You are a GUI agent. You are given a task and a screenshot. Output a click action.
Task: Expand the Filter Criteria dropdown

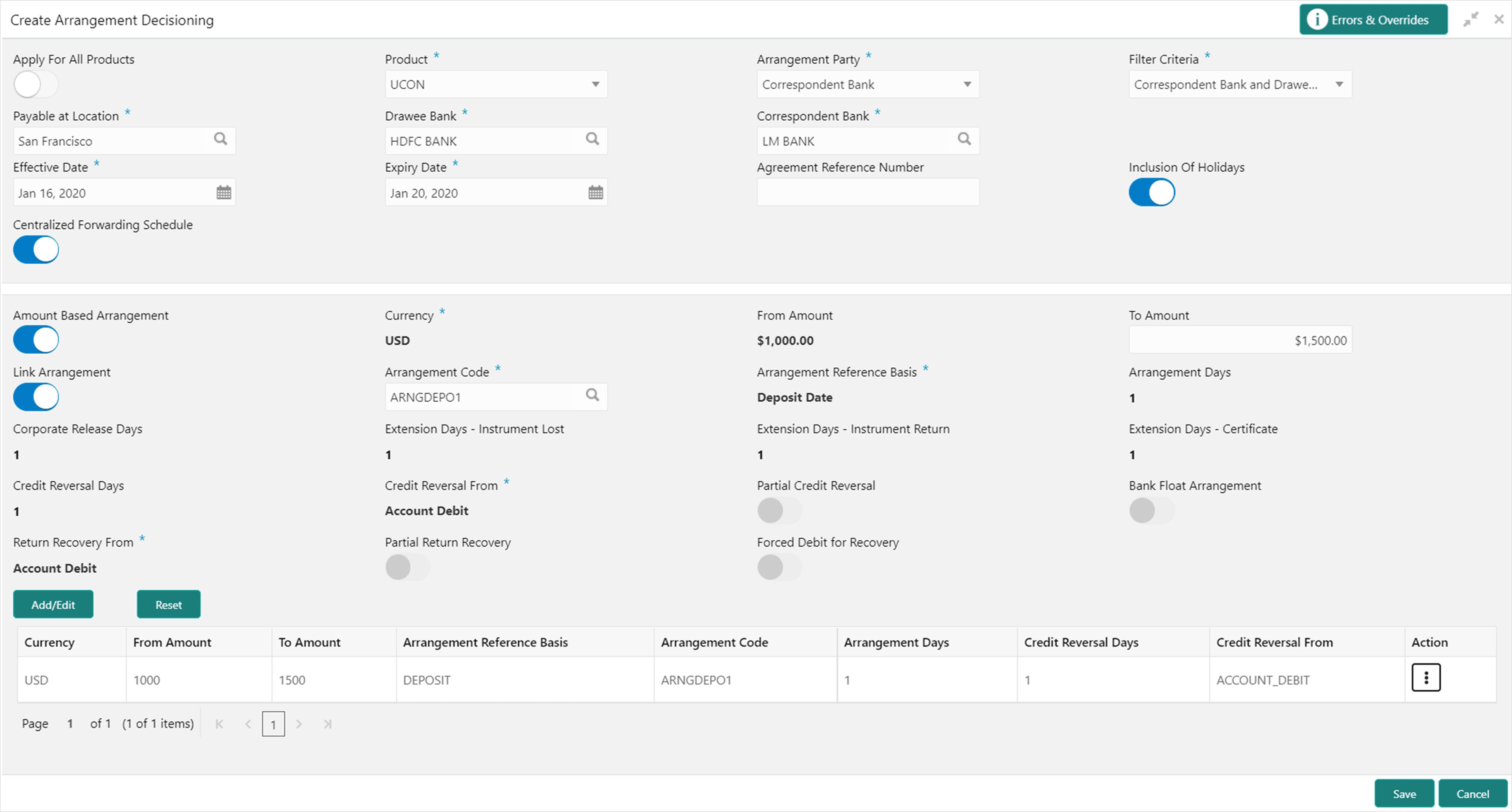(1240, 85)
